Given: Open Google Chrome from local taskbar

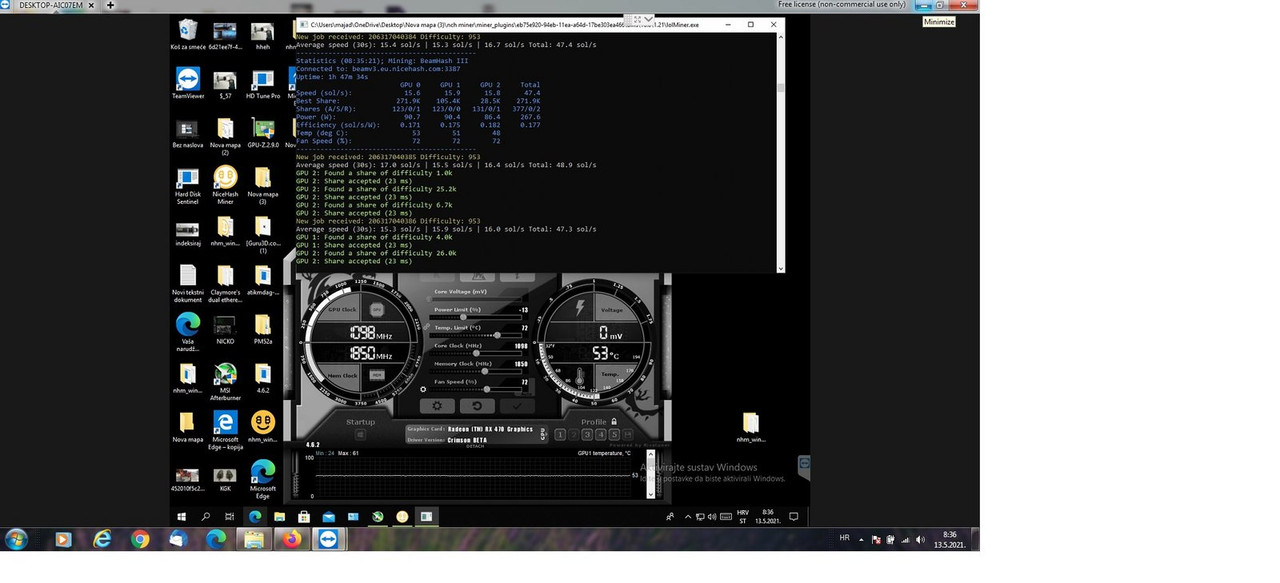Looking at the screenshot, I should (140, 539).
